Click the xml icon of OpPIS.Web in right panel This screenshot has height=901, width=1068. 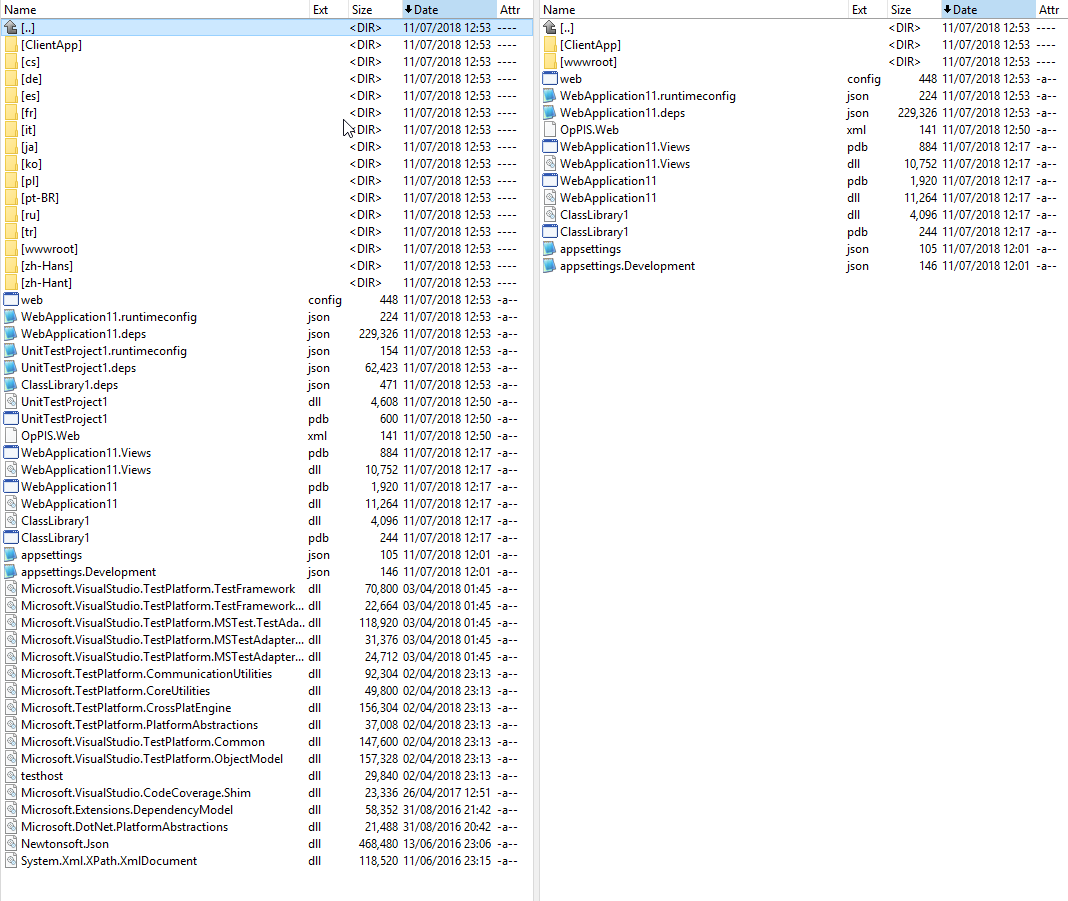(549, 129)
